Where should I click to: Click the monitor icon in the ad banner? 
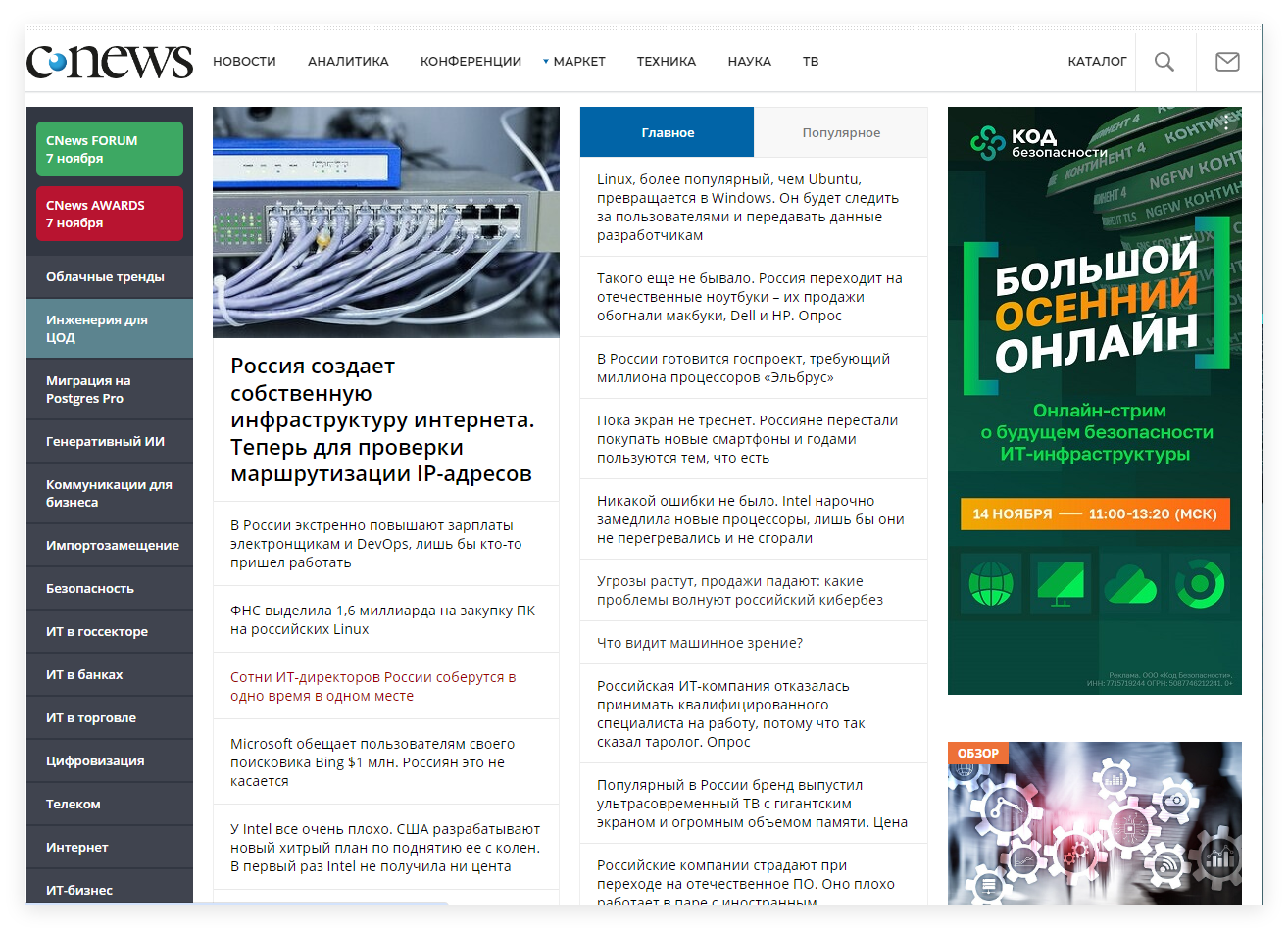[1061, 584]
